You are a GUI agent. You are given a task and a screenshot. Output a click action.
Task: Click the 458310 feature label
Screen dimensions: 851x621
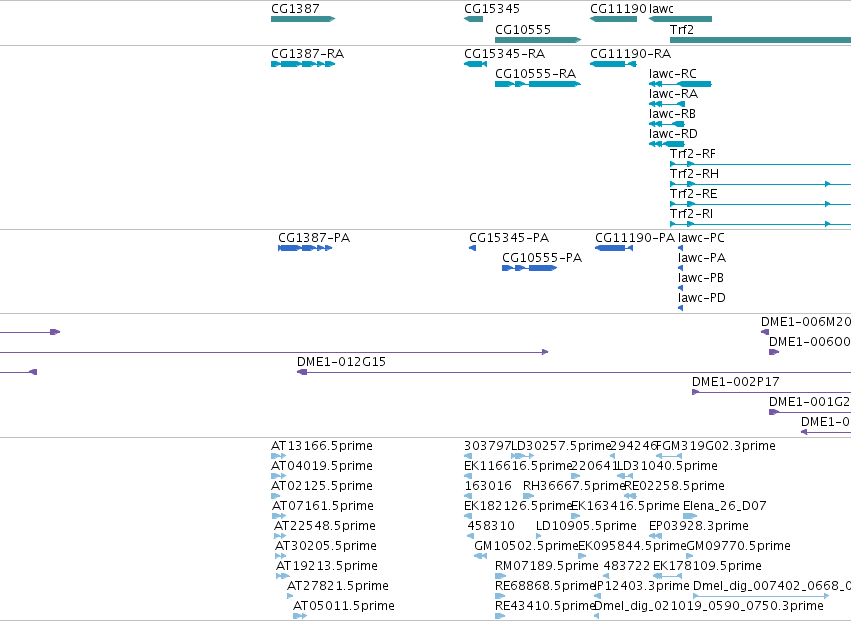(x=491, y=527)
